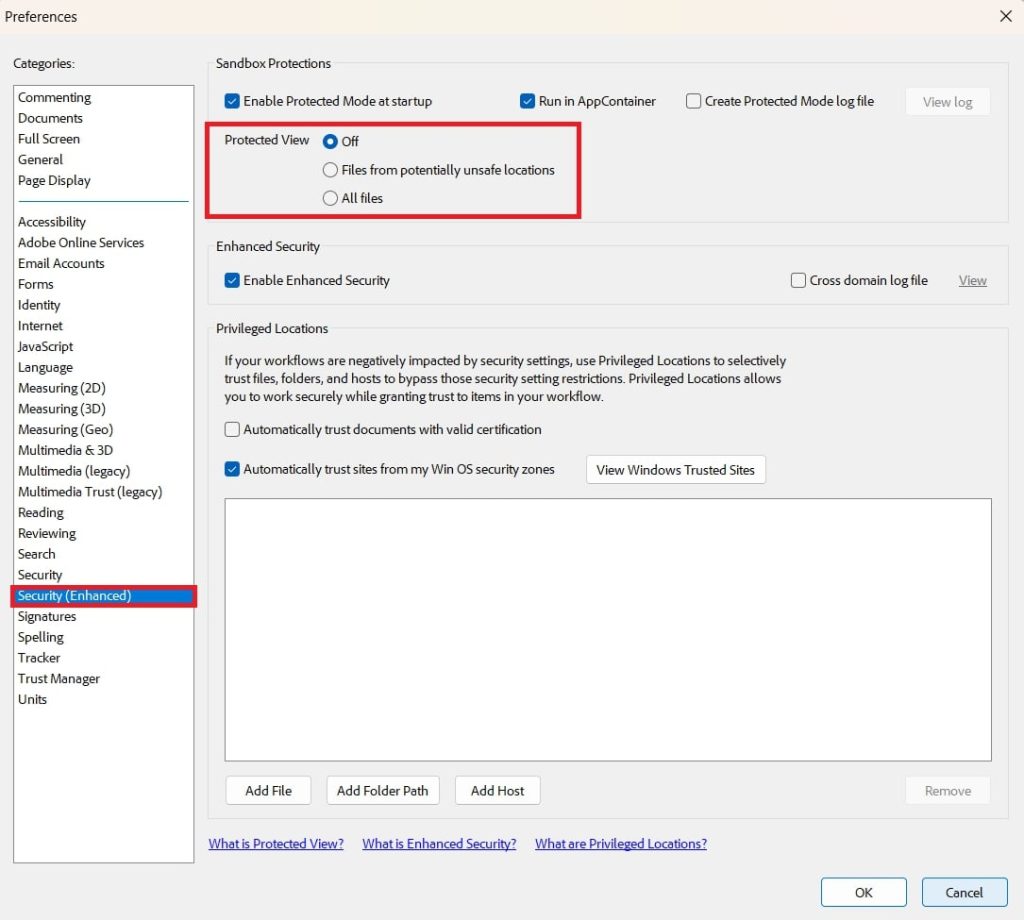Select Security (Enhanced) category
The height and width of the screenshot is (920, 1024).
click(103, 596)
